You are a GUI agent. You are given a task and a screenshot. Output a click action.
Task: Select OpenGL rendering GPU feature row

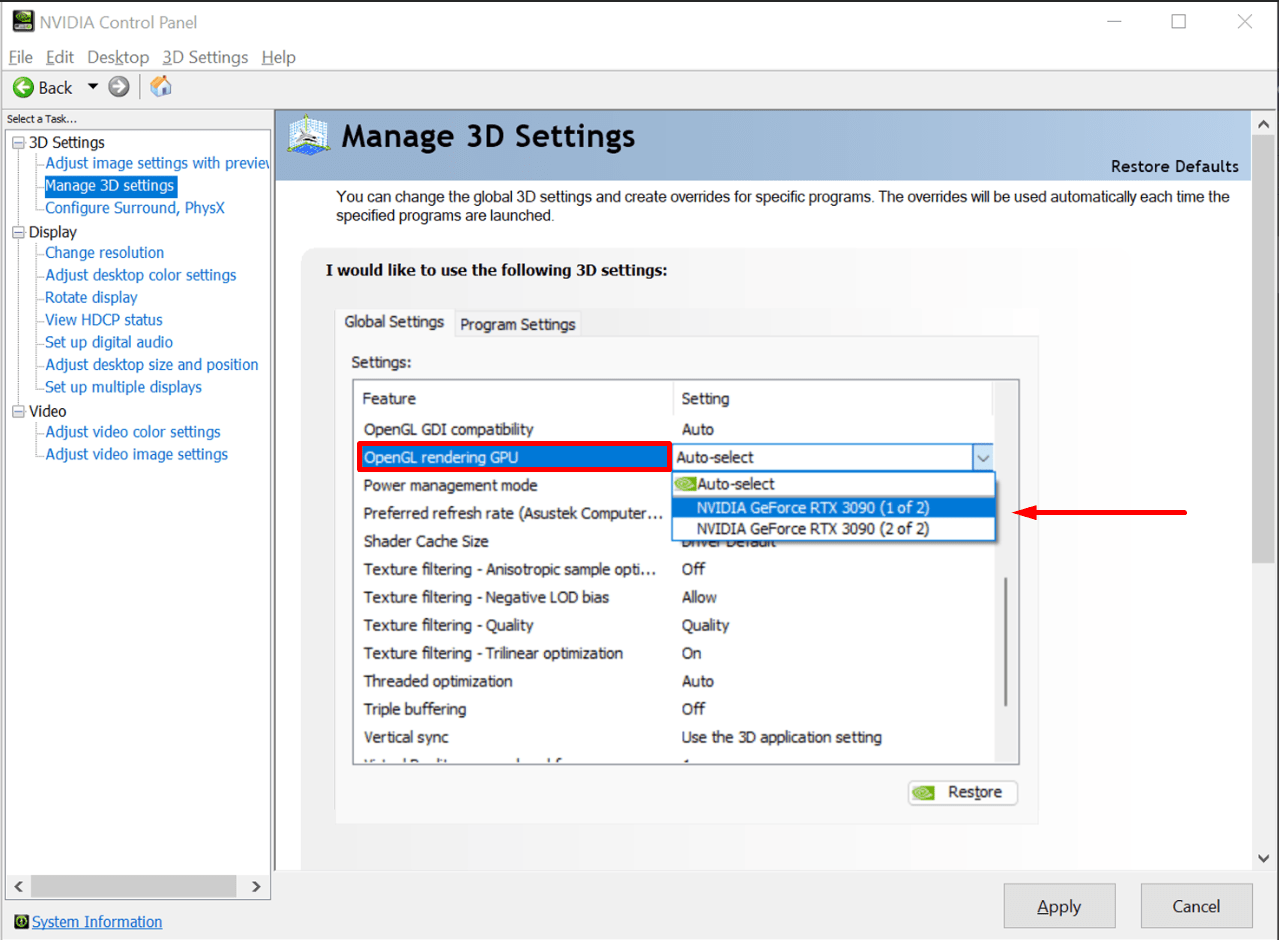pos(514,457)
